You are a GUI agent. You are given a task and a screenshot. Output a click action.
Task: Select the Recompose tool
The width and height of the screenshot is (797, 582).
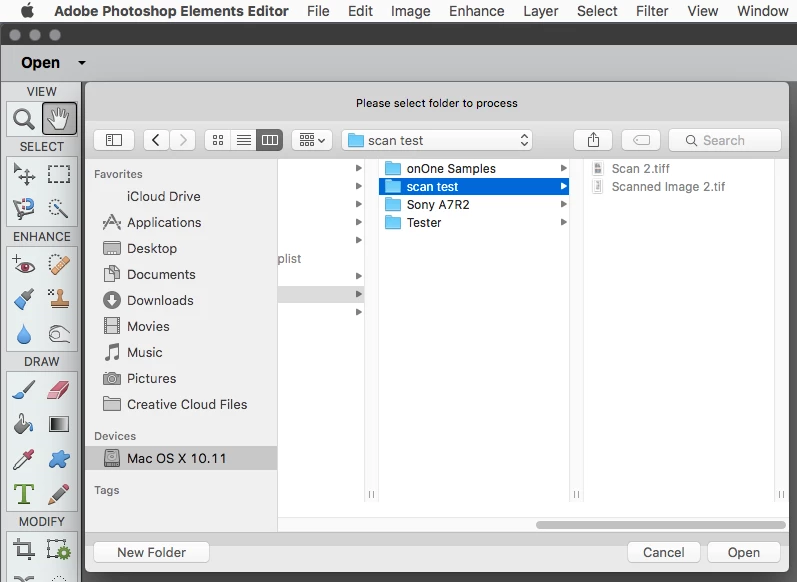click(x=59, y=549)
